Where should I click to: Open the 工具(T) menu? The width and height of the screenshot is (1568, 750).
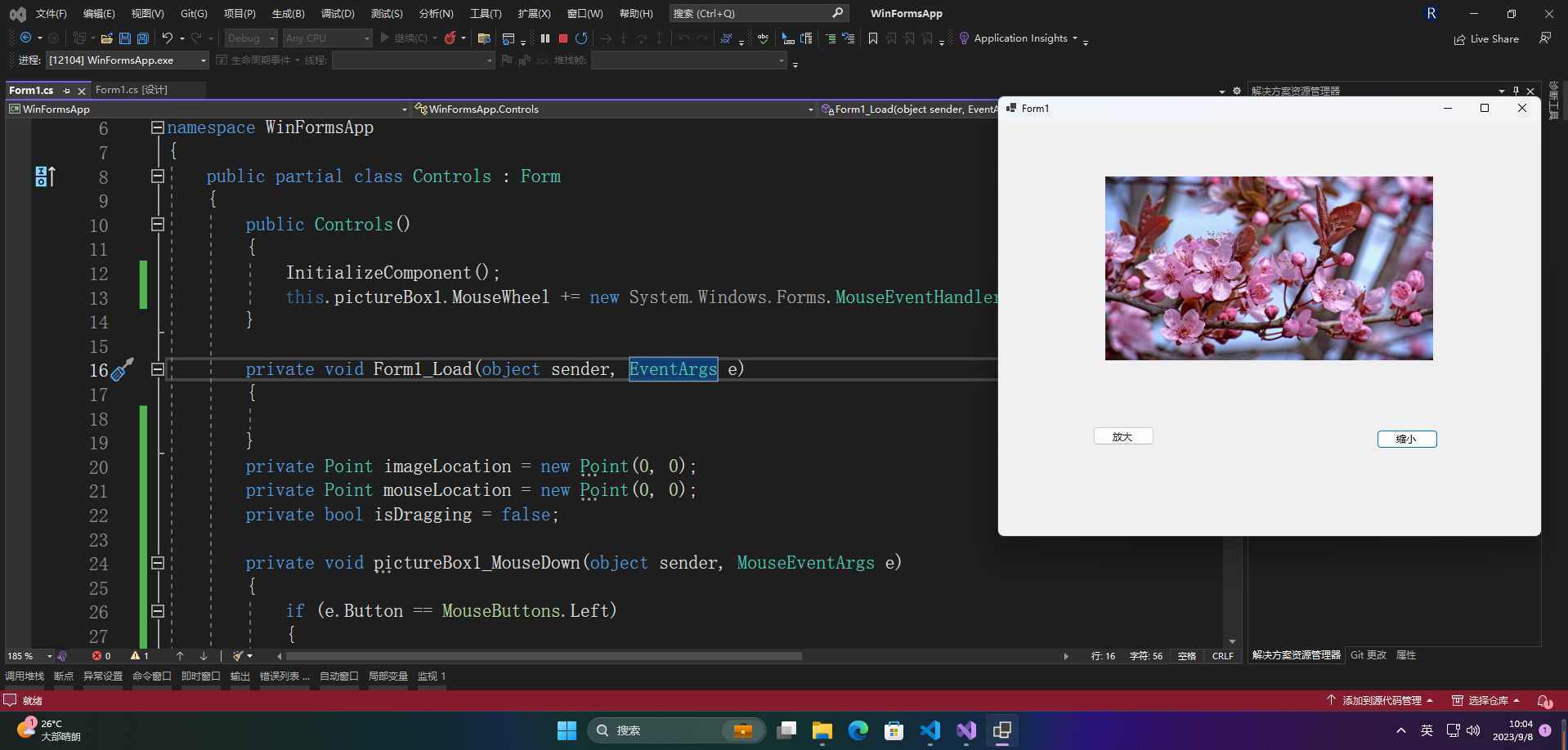click(x=486, y=14)
